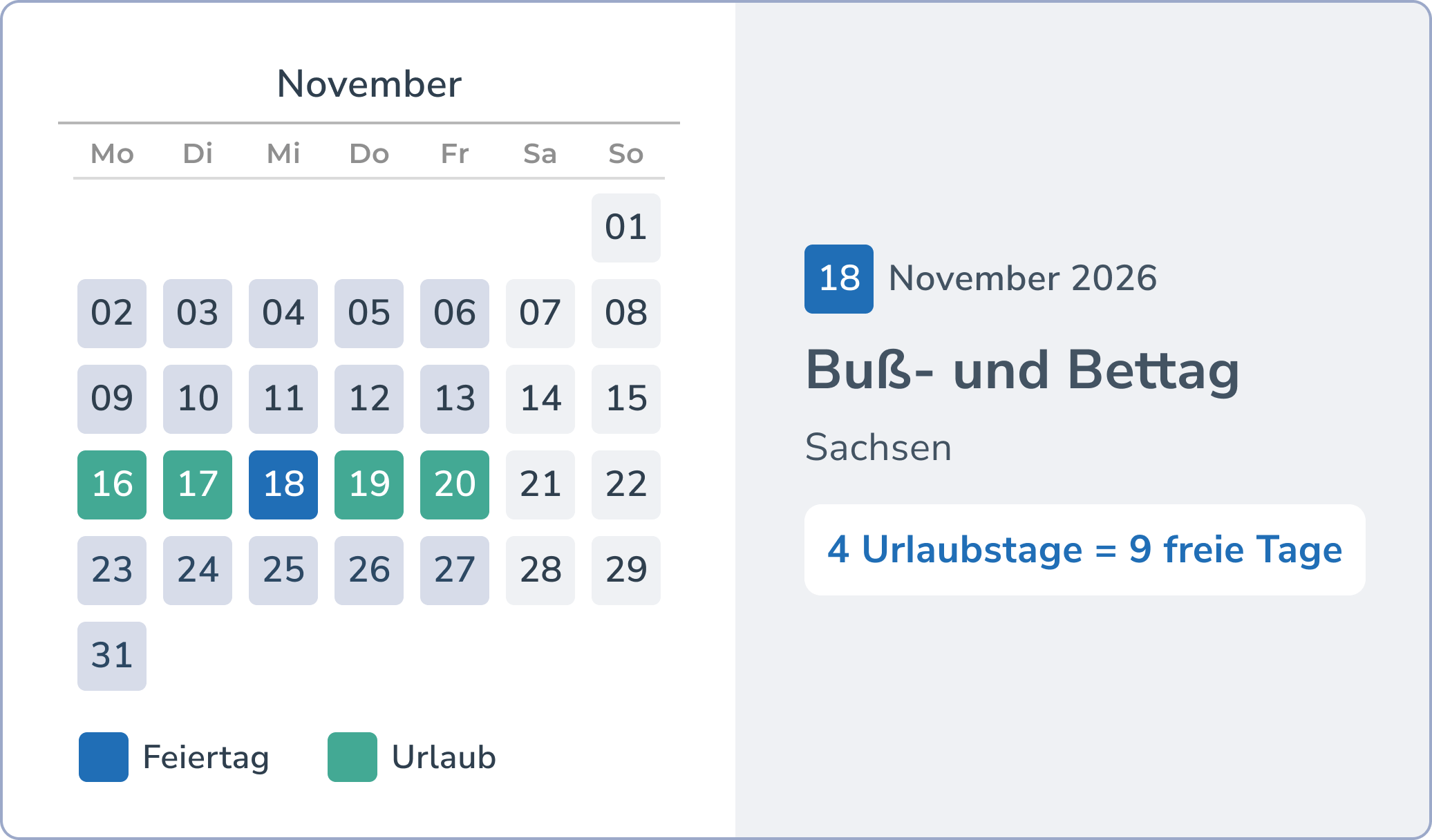Click the 4 Urlaubstage = 9 freie Tage banner

(x=1084, y=549)
